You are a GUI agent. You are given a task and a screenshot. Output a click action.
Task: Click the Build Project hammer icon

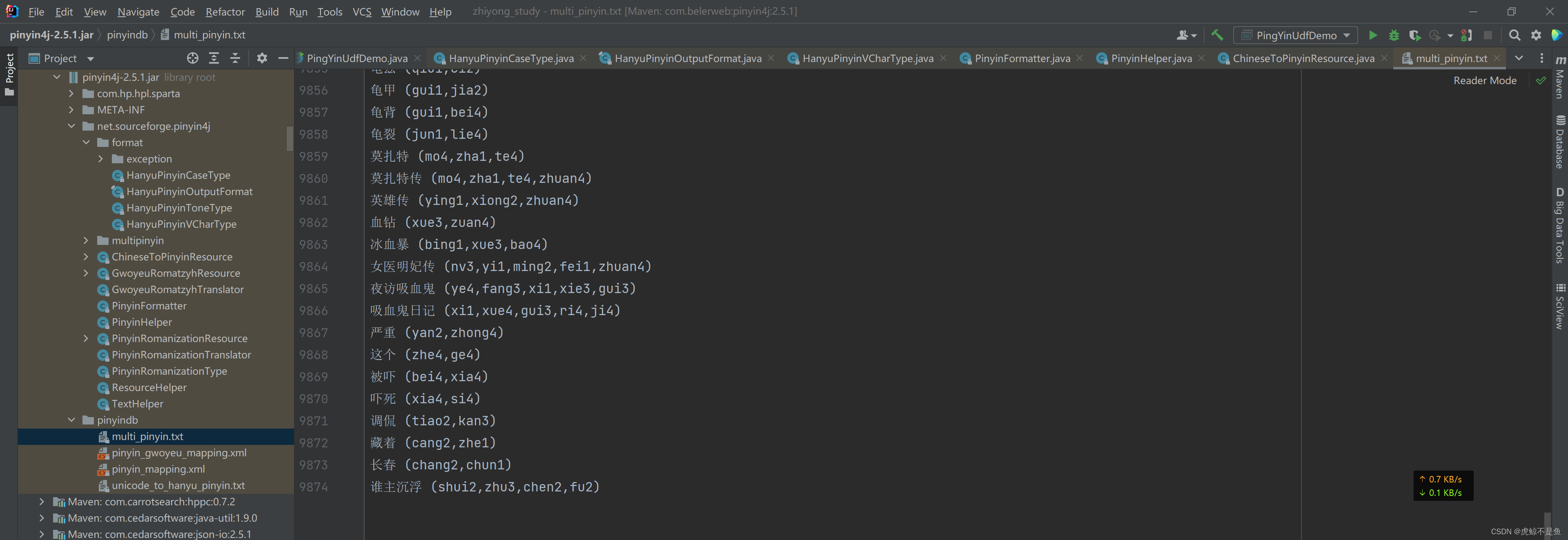point(1217,35)
